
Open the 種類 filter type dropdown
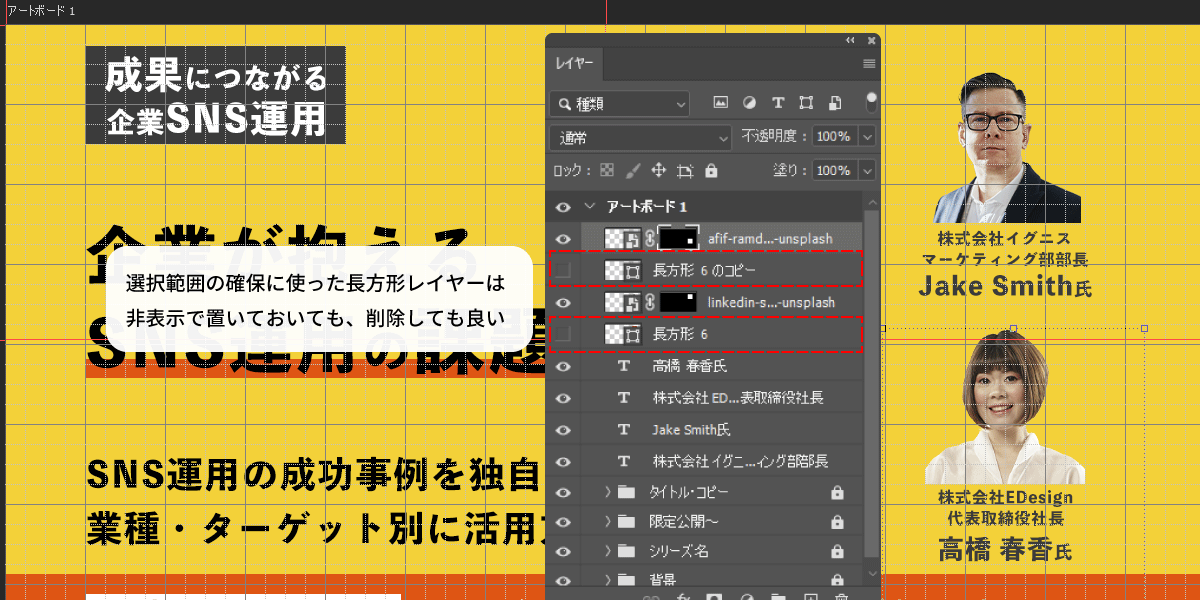pos(620,103)
